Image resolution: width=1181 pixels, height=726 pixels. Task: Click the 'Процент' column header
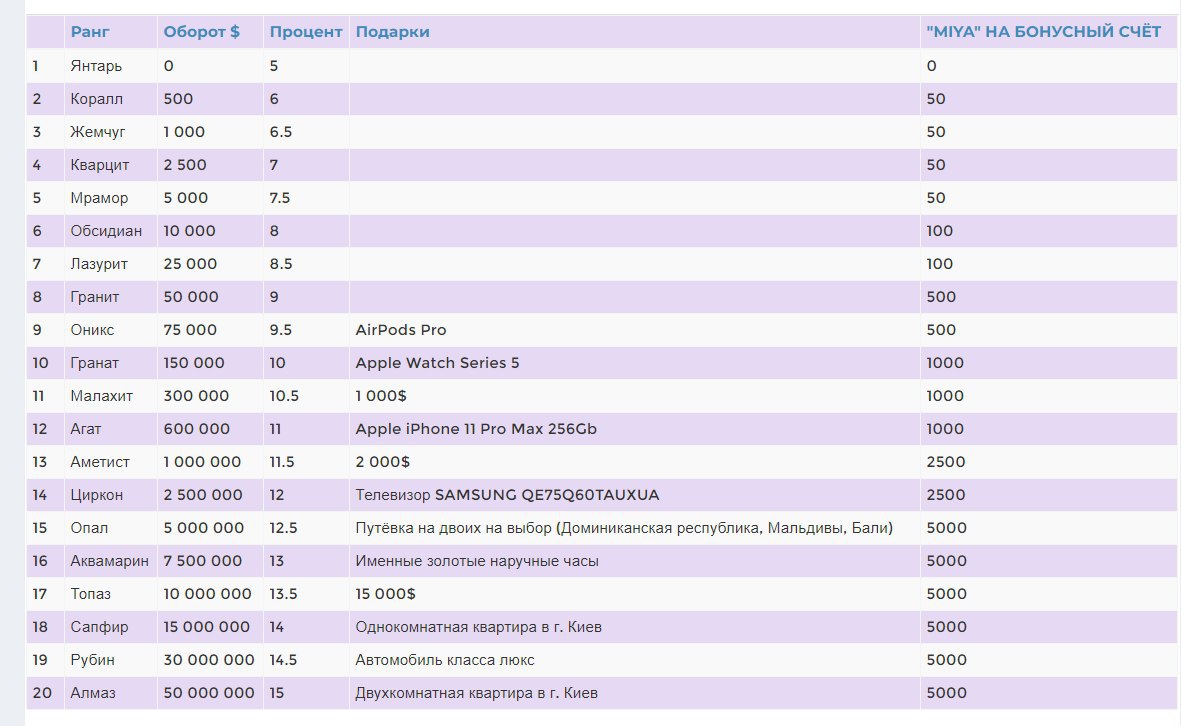pos(306,32)
